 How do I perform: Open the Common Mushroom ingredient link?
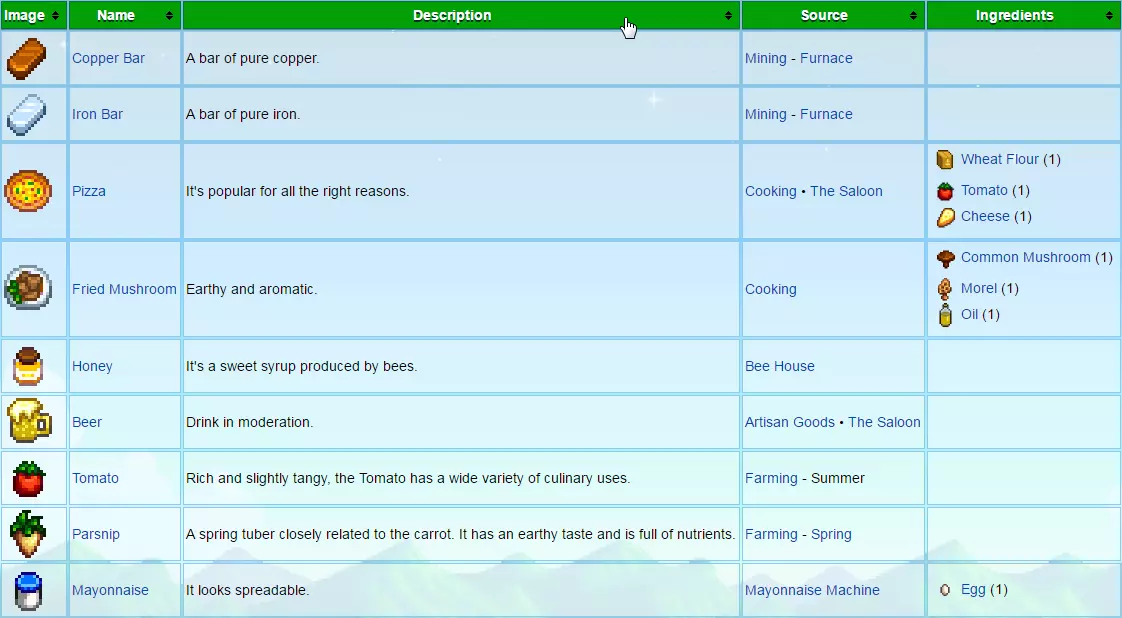(1025, 257)
